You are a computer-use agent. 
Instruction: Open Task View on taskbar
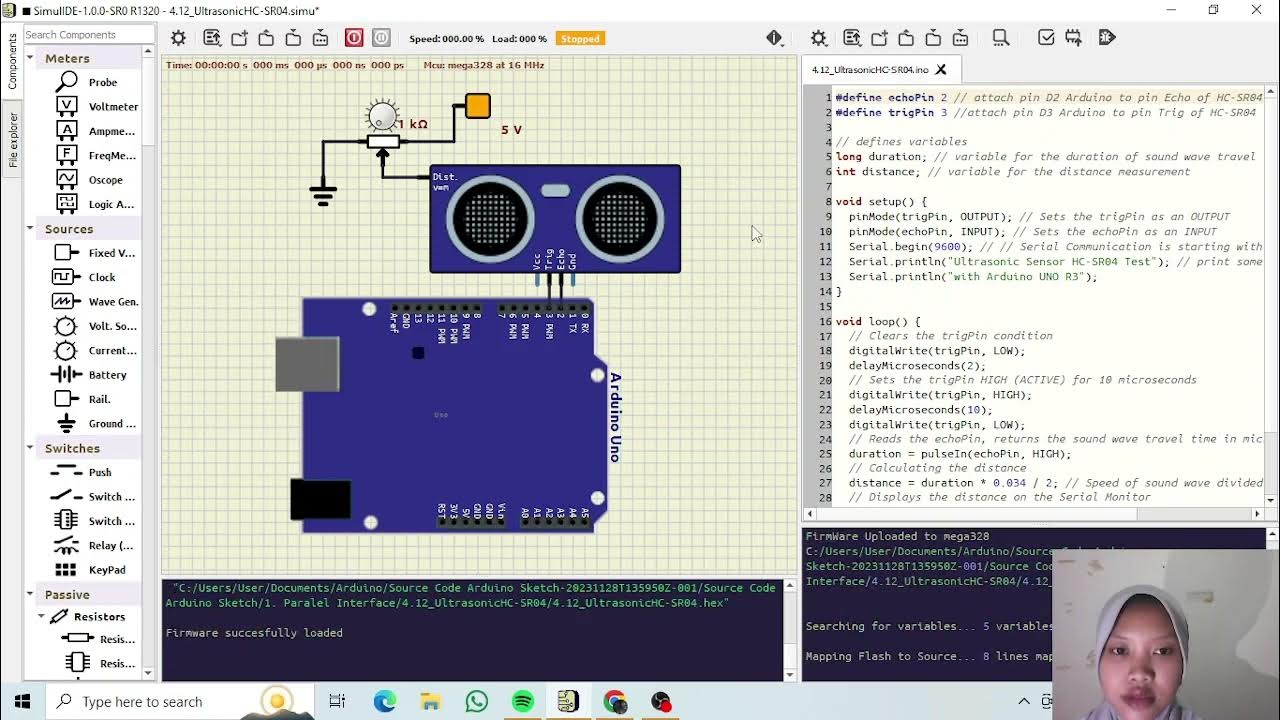tap(337, 701)
